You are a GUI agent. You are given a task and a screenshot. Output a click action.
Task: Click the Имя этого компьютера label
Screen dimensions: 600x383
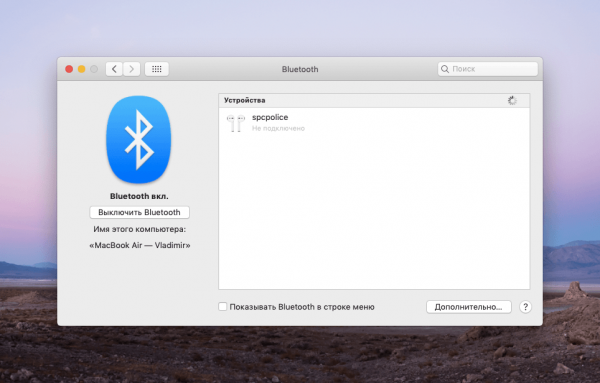click(x=140, y=229)
